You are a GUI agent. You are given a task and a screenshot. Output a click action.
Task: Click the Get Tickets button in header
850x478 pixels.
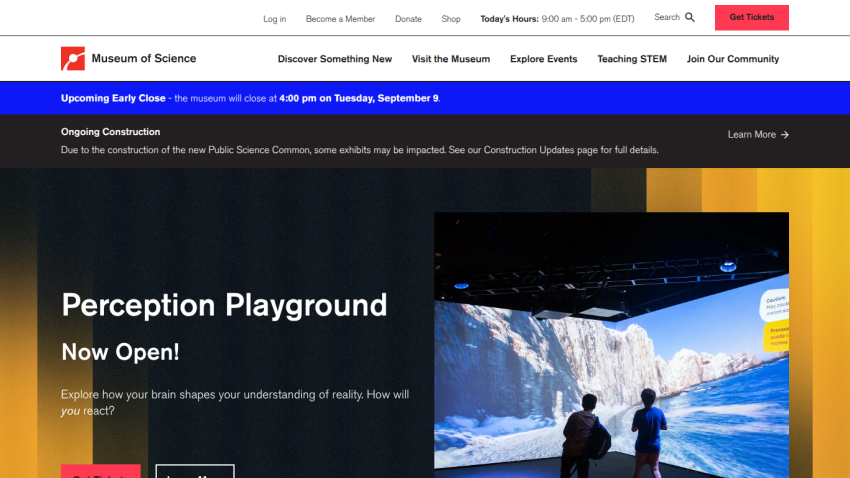coord(751,17)
